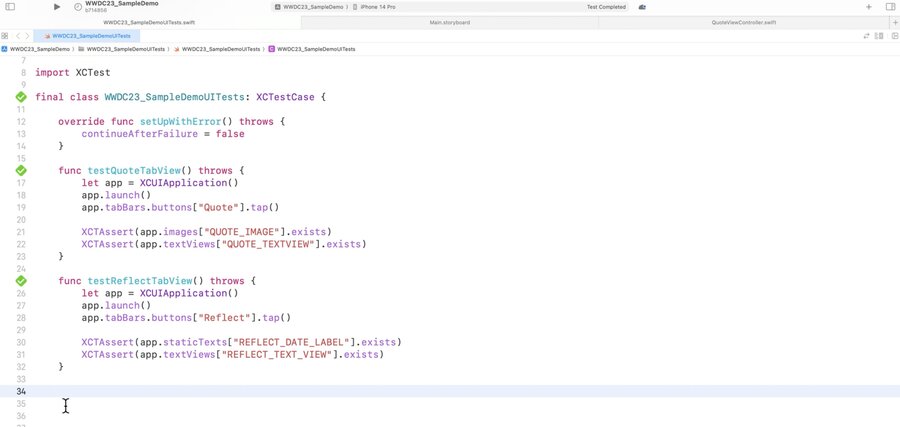Click line number 34 in the gutter

tap(21, 391)
